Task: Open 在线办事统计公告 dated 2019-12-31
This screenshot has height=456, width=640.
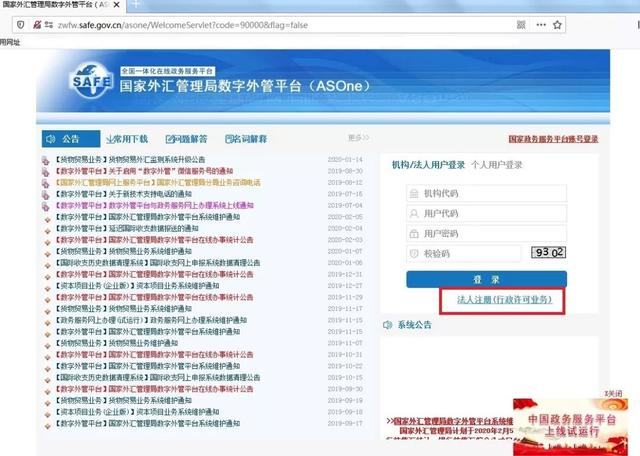Action: (x=155, y=274)
